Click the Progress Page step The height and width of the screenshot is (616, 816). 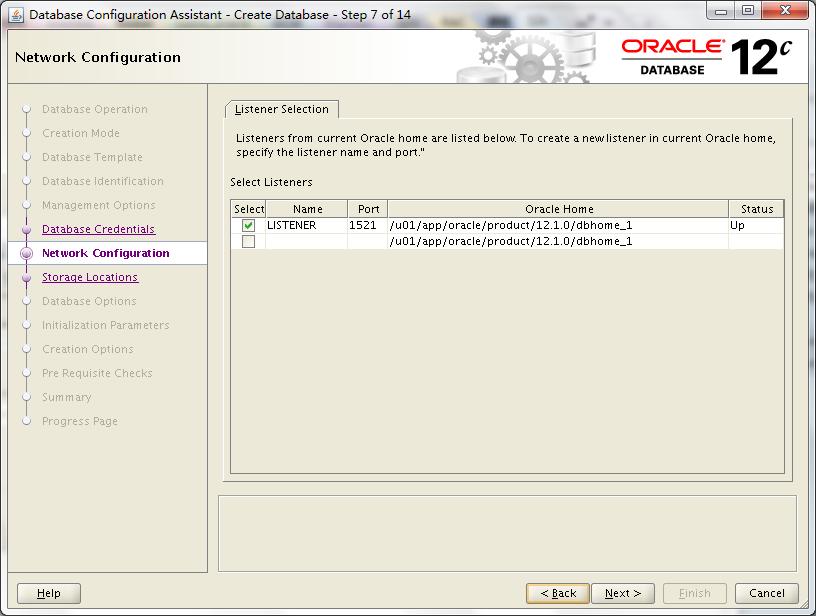coord(80,421)
